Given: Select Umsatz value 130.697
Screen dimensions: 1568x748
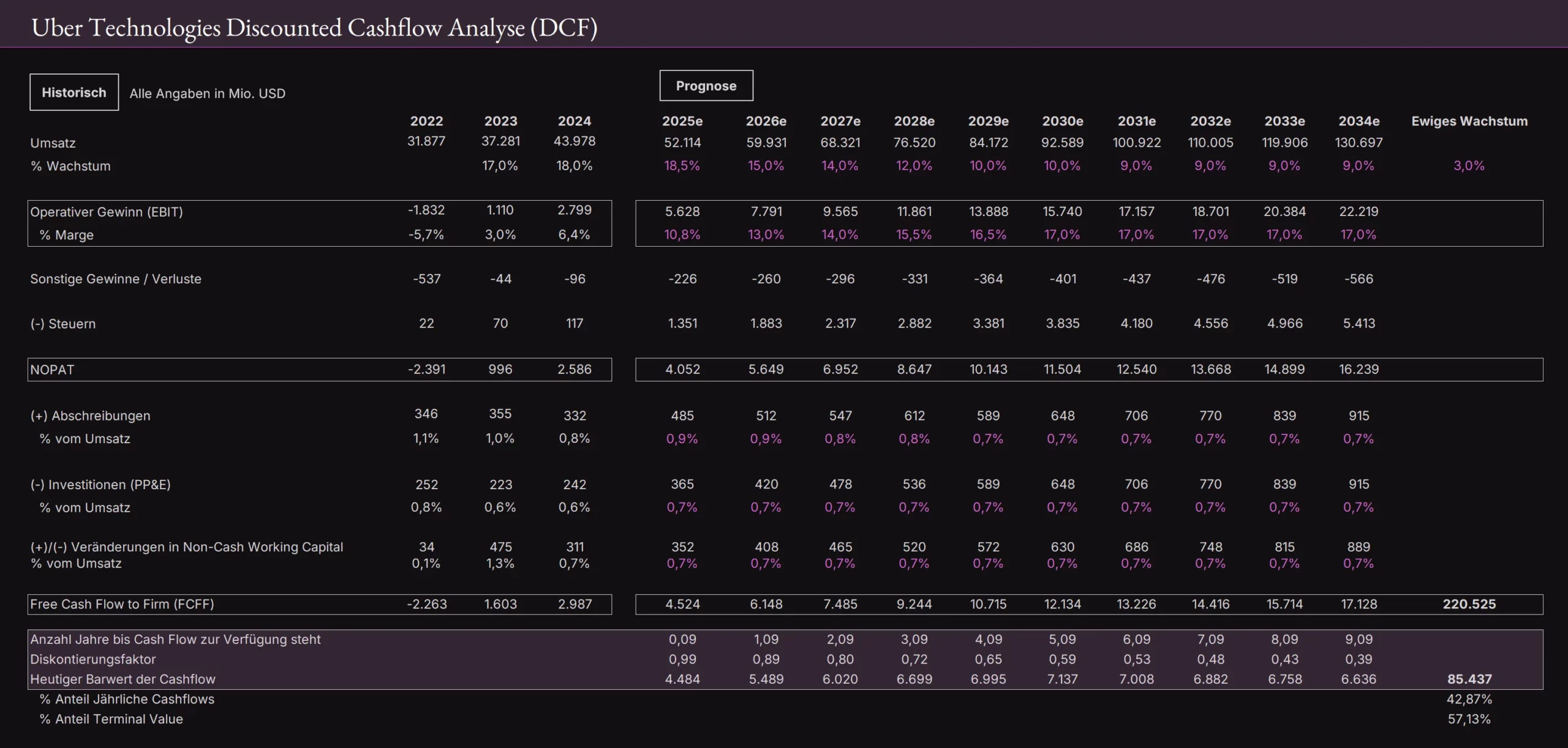Looking at the screenshot, I should [1359, 143].
